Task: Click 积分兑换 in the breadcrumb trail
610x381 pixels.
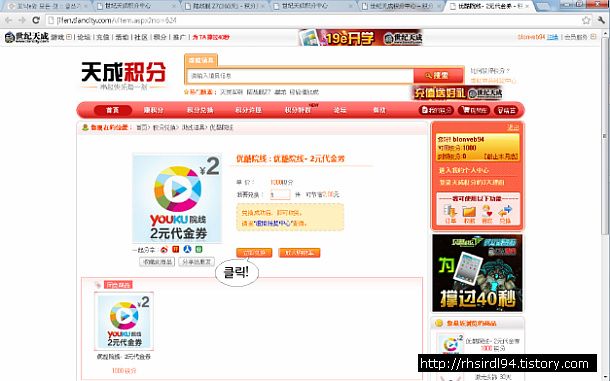Action: (x=165, y=127)
